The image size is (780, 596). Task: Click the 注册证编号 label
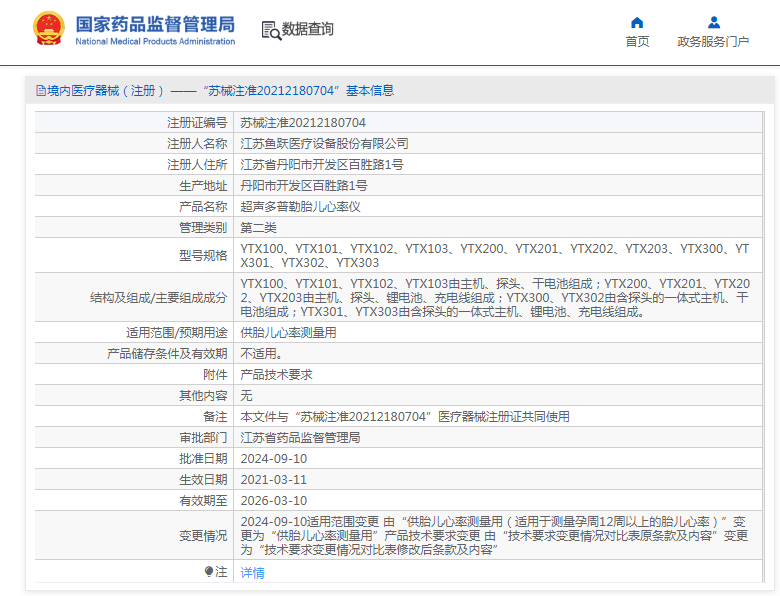point(197,123)
